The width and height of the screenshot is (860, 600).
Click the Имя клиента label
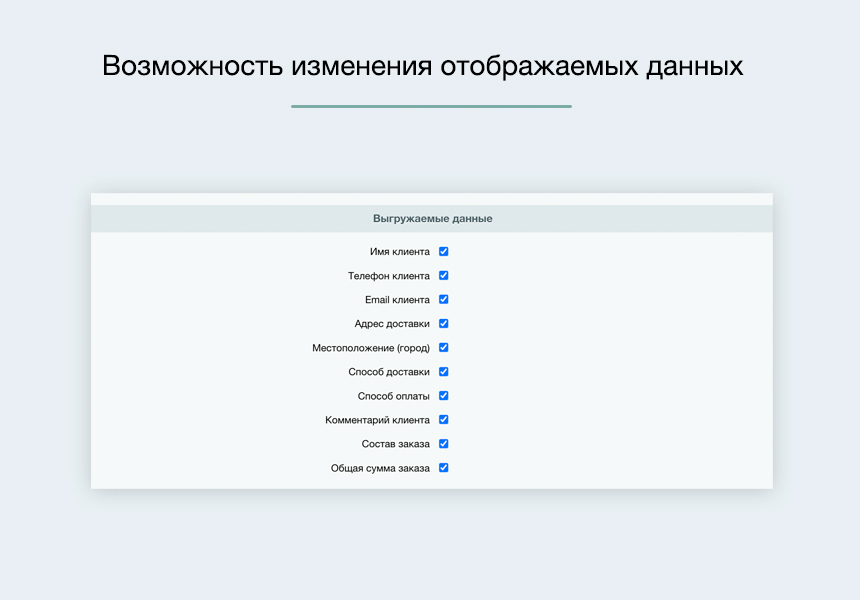click(x=396, y=251)
